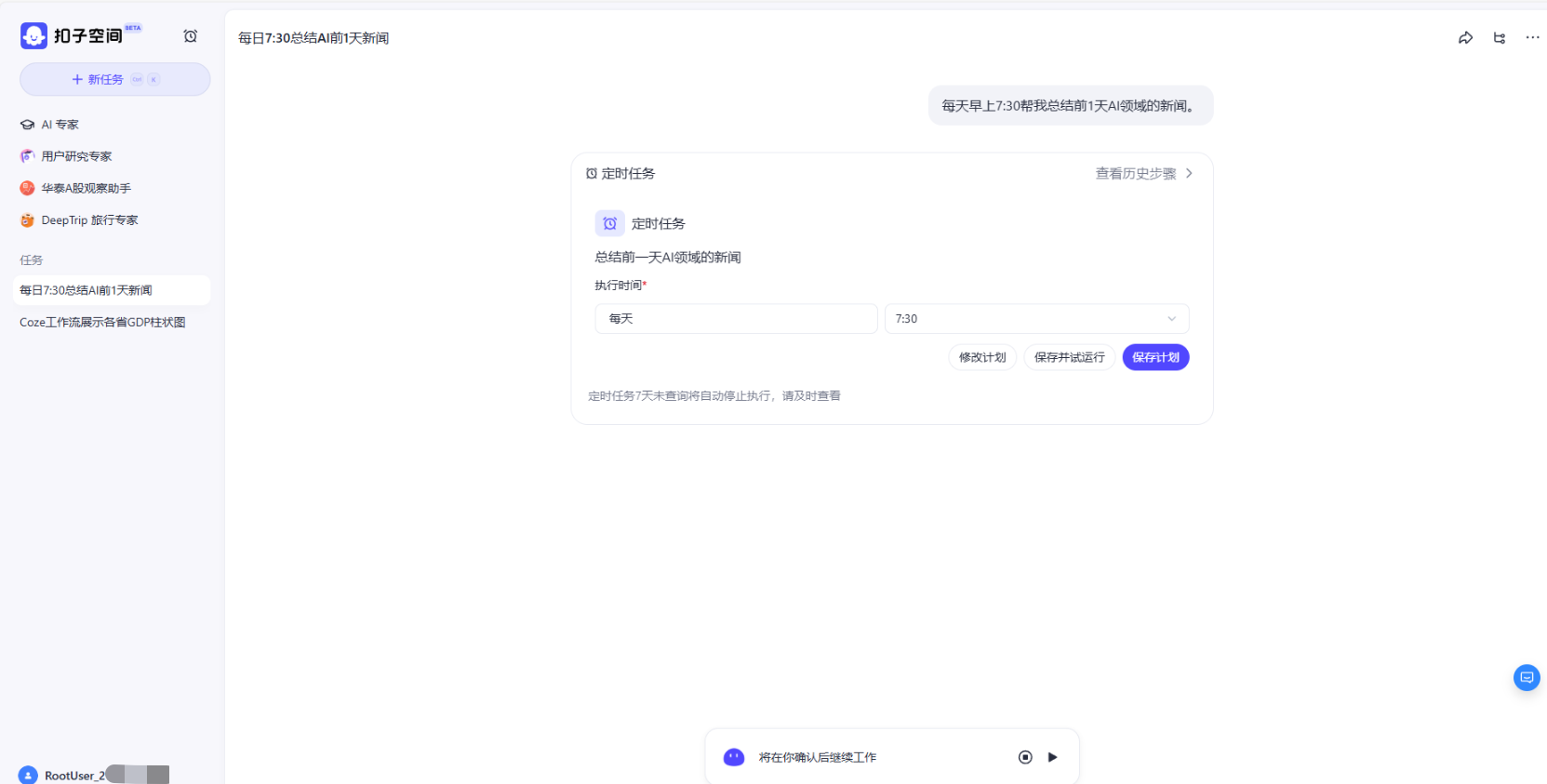Open the 7:30 time dropdown
The width and height of the screenshot is (1547, 784).
point(1036,318)
